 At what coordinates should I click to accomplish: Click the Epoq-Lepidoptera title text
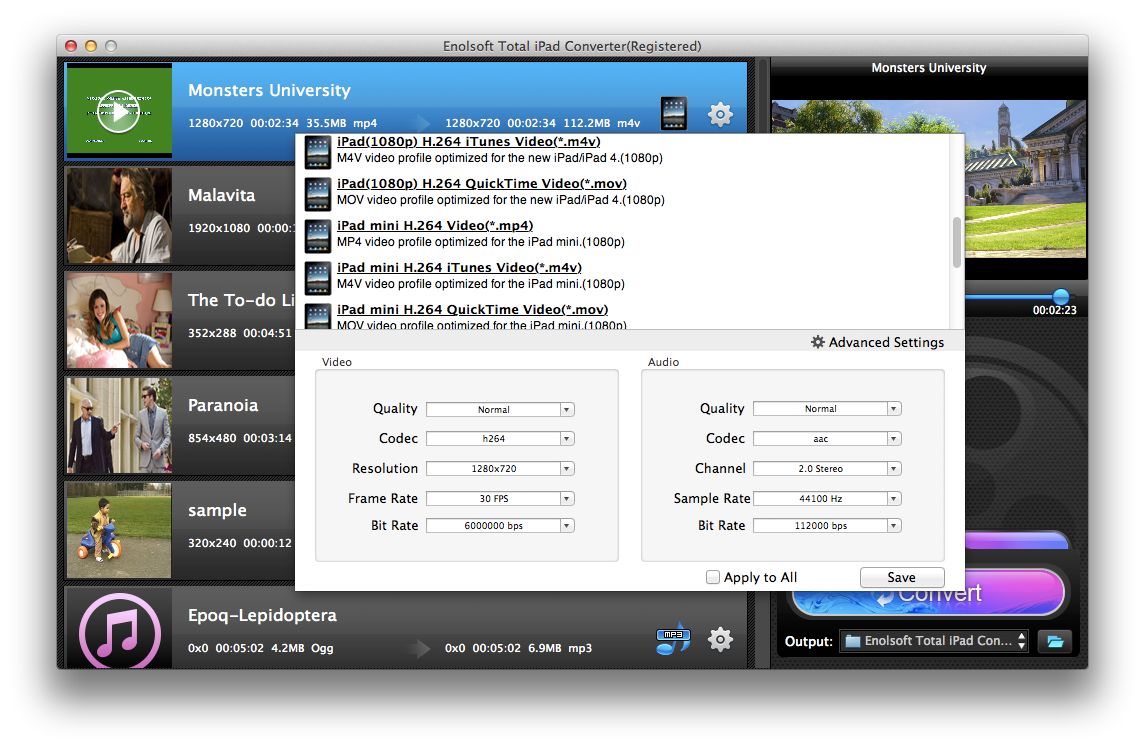[262, 616]
